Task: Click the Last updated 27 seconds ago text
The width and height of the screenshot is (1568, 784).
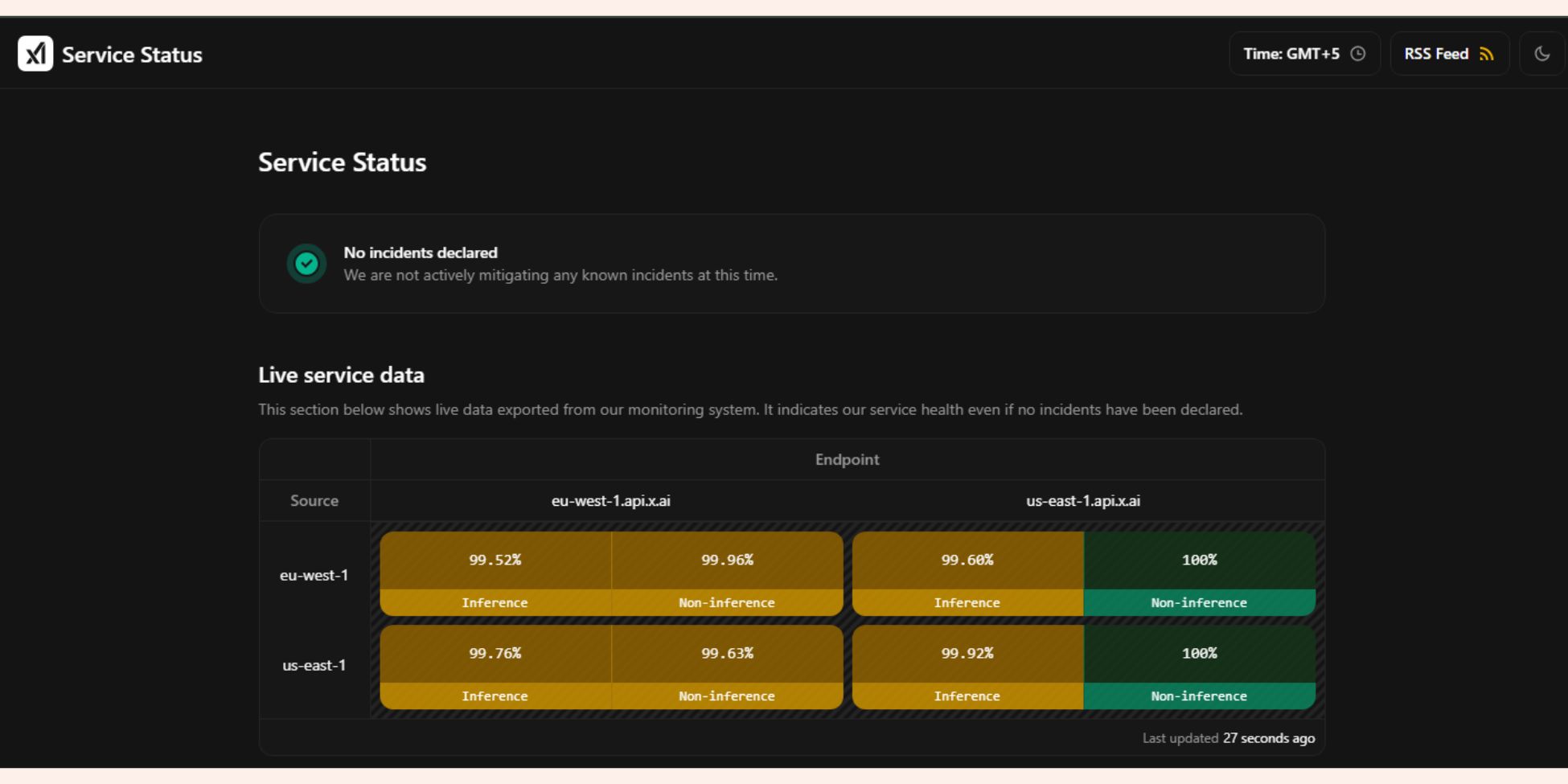Action: click(x=1229, y=737)
